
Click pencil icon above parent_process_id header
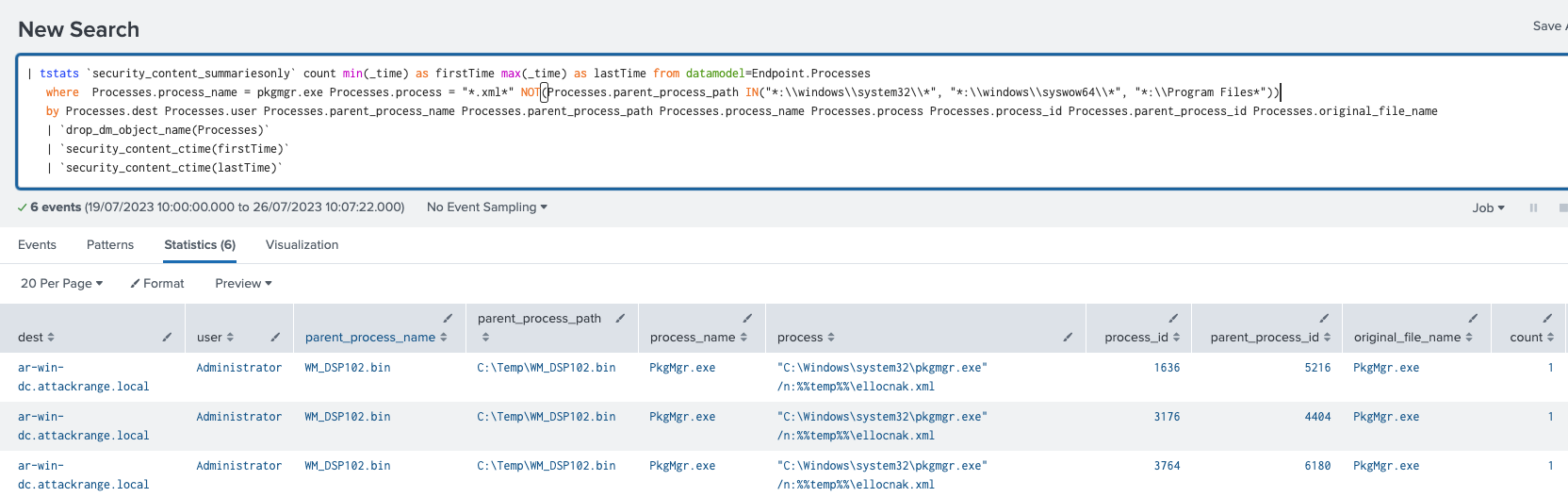(1324, 319)
